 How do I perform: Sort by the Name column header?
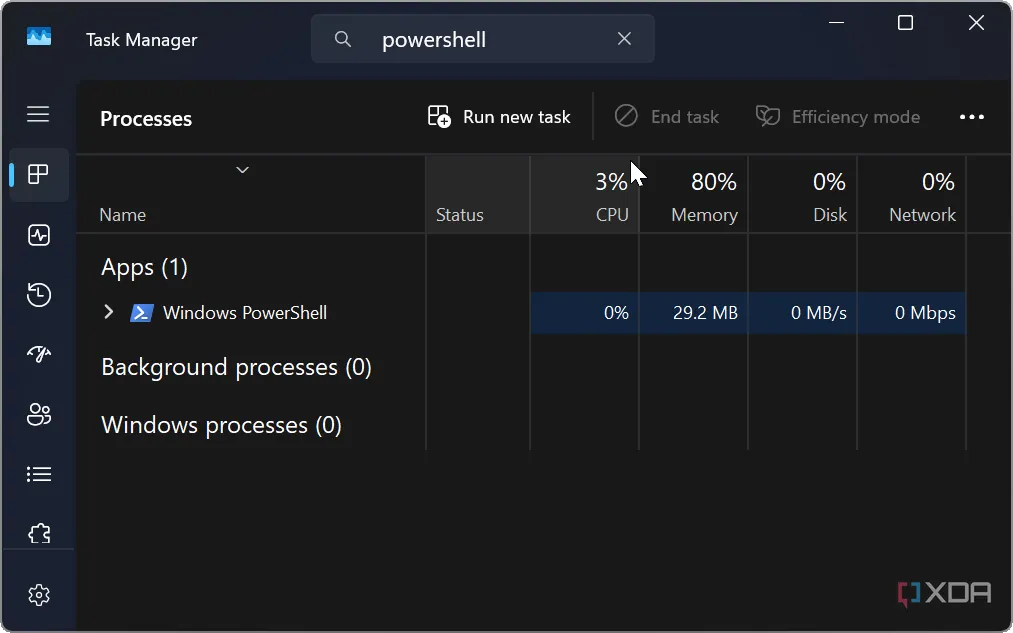point(251,194)
